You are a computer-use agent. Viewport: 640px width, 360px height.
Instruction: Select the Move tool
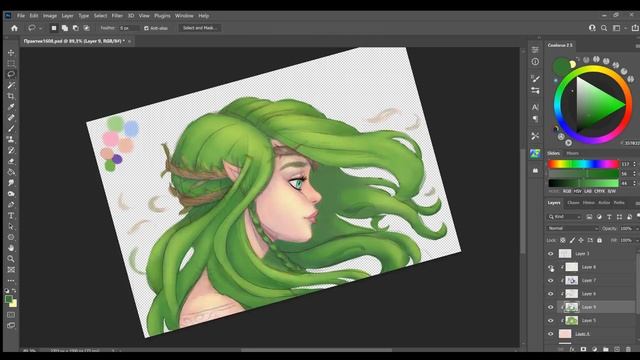(11, 53)
